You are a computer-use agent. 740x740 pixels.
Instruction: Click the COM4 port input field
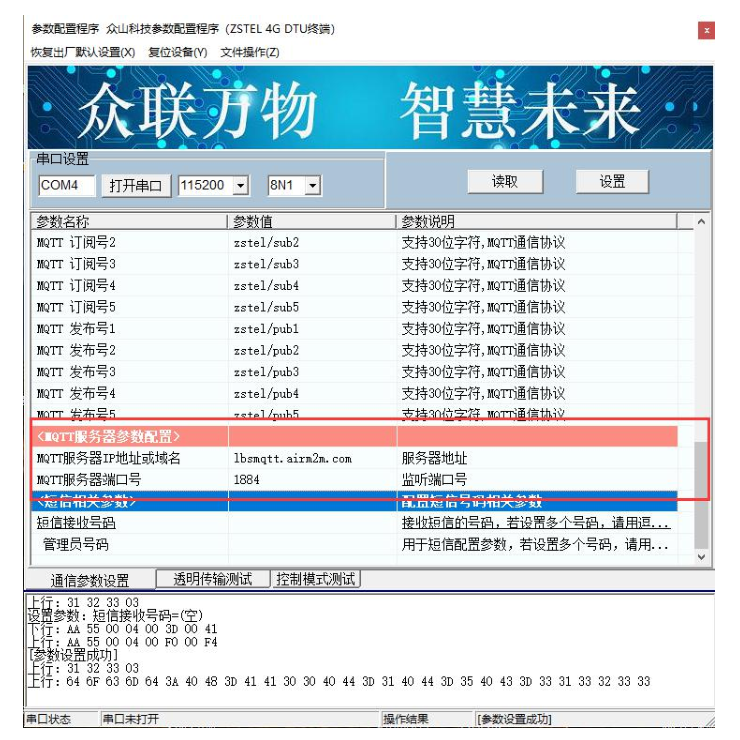67,185
